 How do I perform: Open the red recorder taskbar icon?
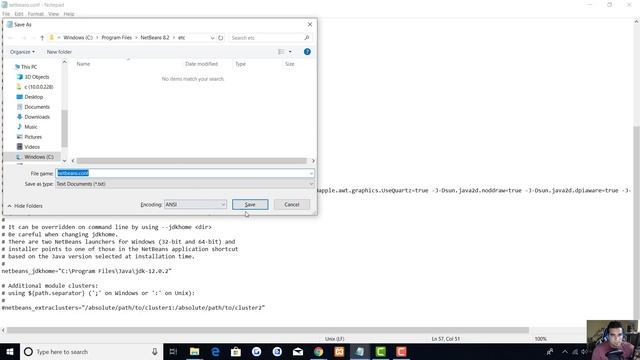(x=401, y=351)
